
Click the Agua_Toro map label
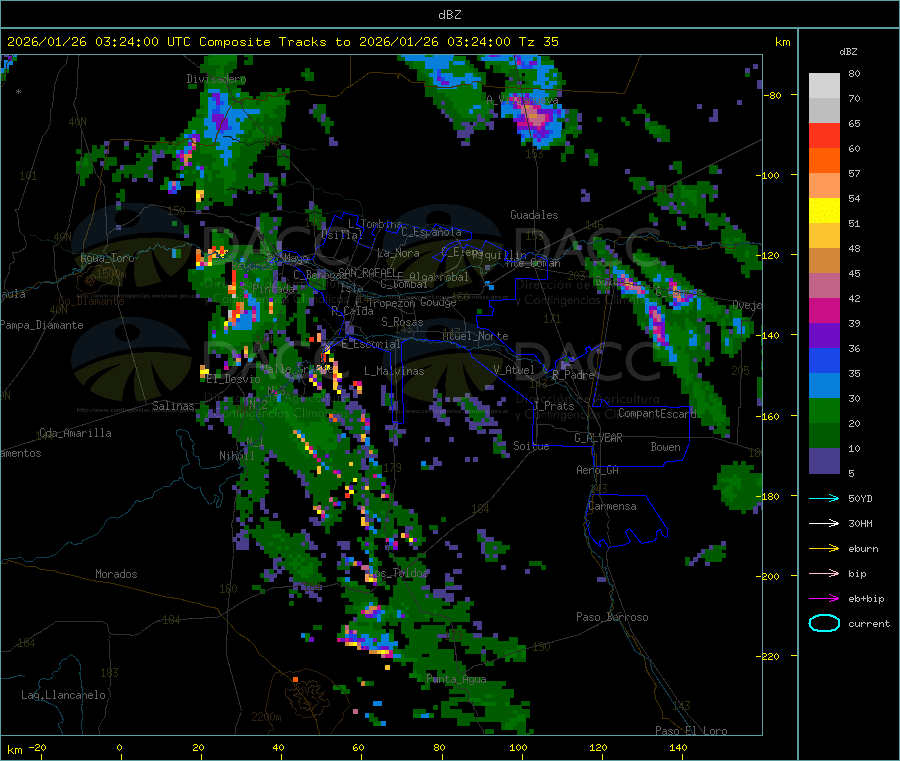click(x=107, y=258)
